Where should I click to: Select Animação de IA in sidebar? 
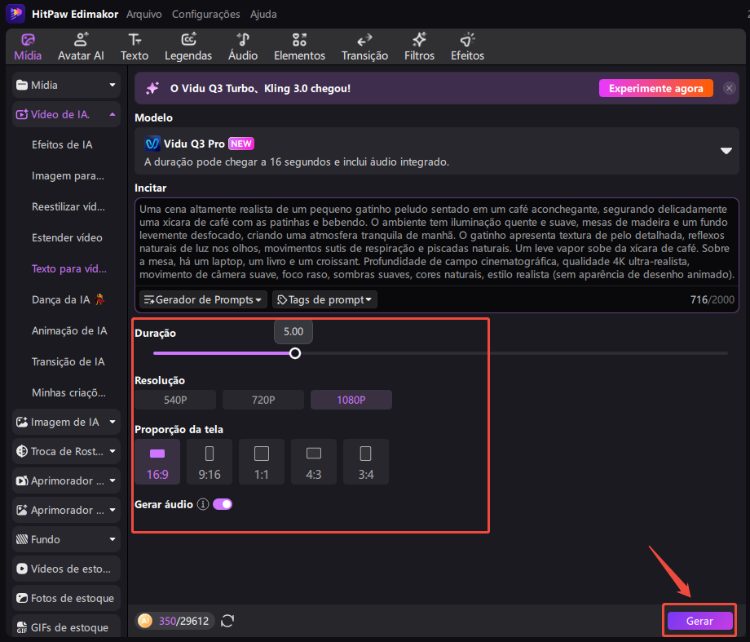pyautogui.click(x=69, y=331)
